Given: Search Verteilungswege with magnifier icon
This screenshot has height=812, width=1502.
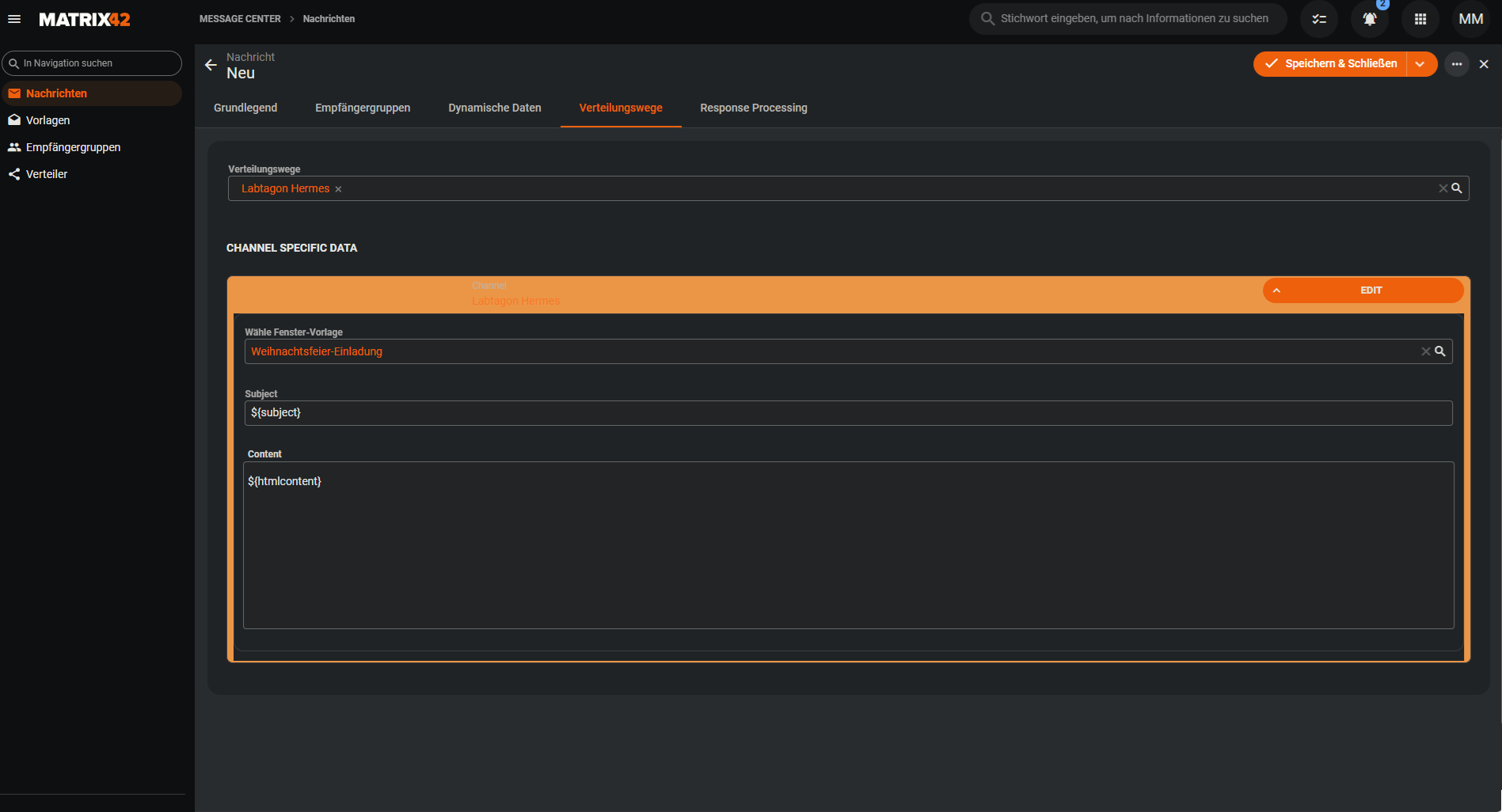Looking at the screenshot, I should click(1457, 188).
